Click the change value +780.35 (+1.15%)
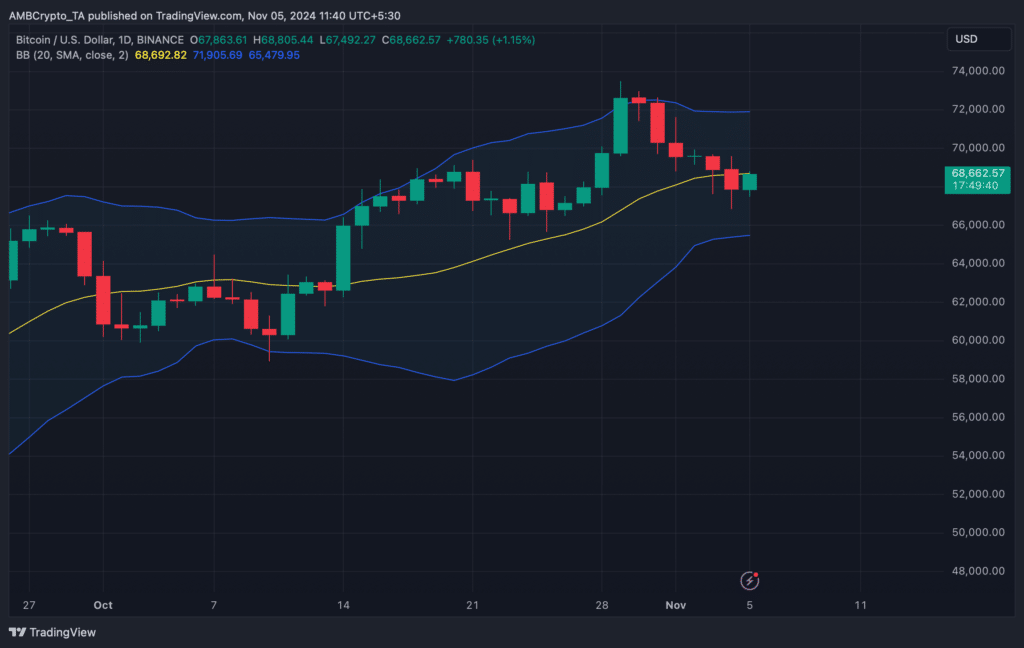The width and height of the screenshot is (1024, 648). point(490,40)
